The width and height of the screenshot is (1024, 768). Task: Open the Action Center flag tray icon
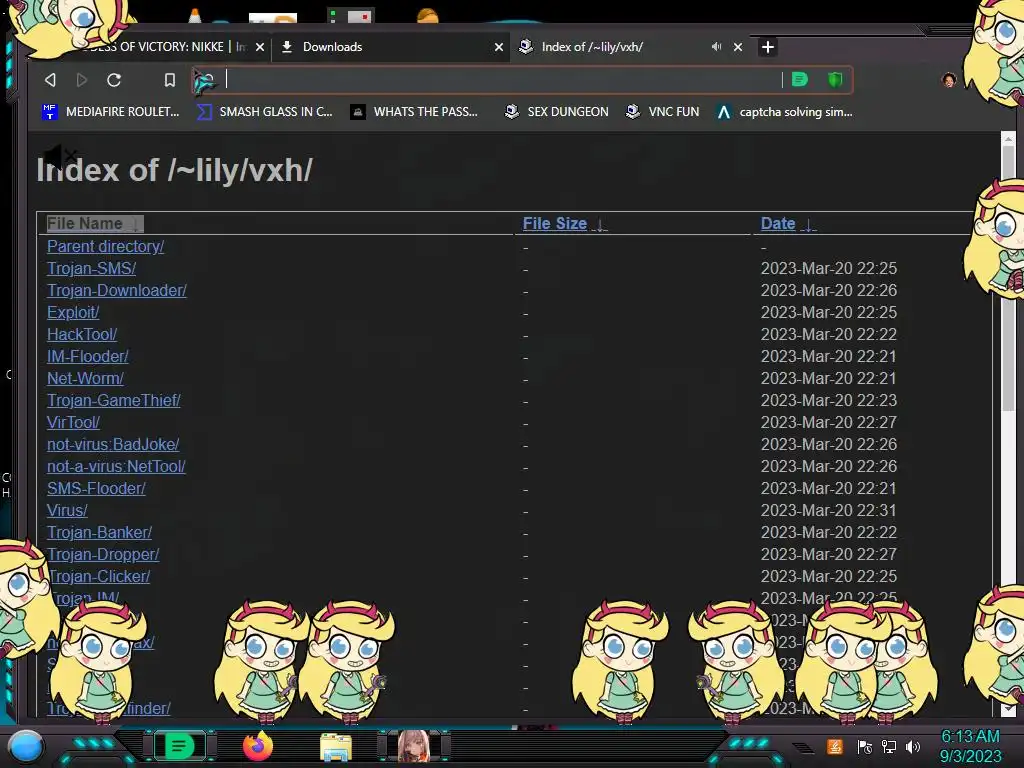click(x=865, y=747)
